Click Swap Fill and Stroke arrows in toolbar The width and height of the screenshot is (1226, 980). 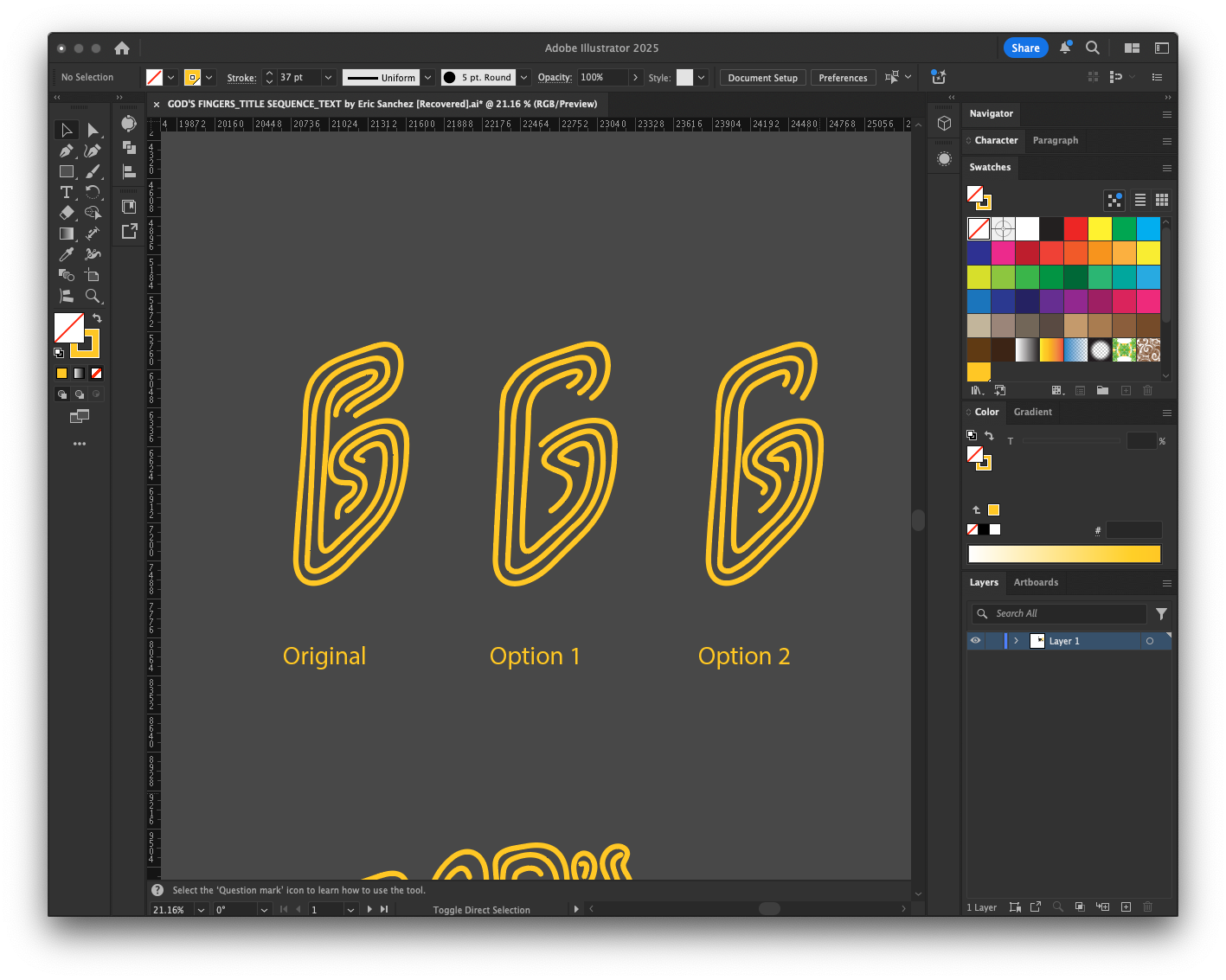(97, 318)
